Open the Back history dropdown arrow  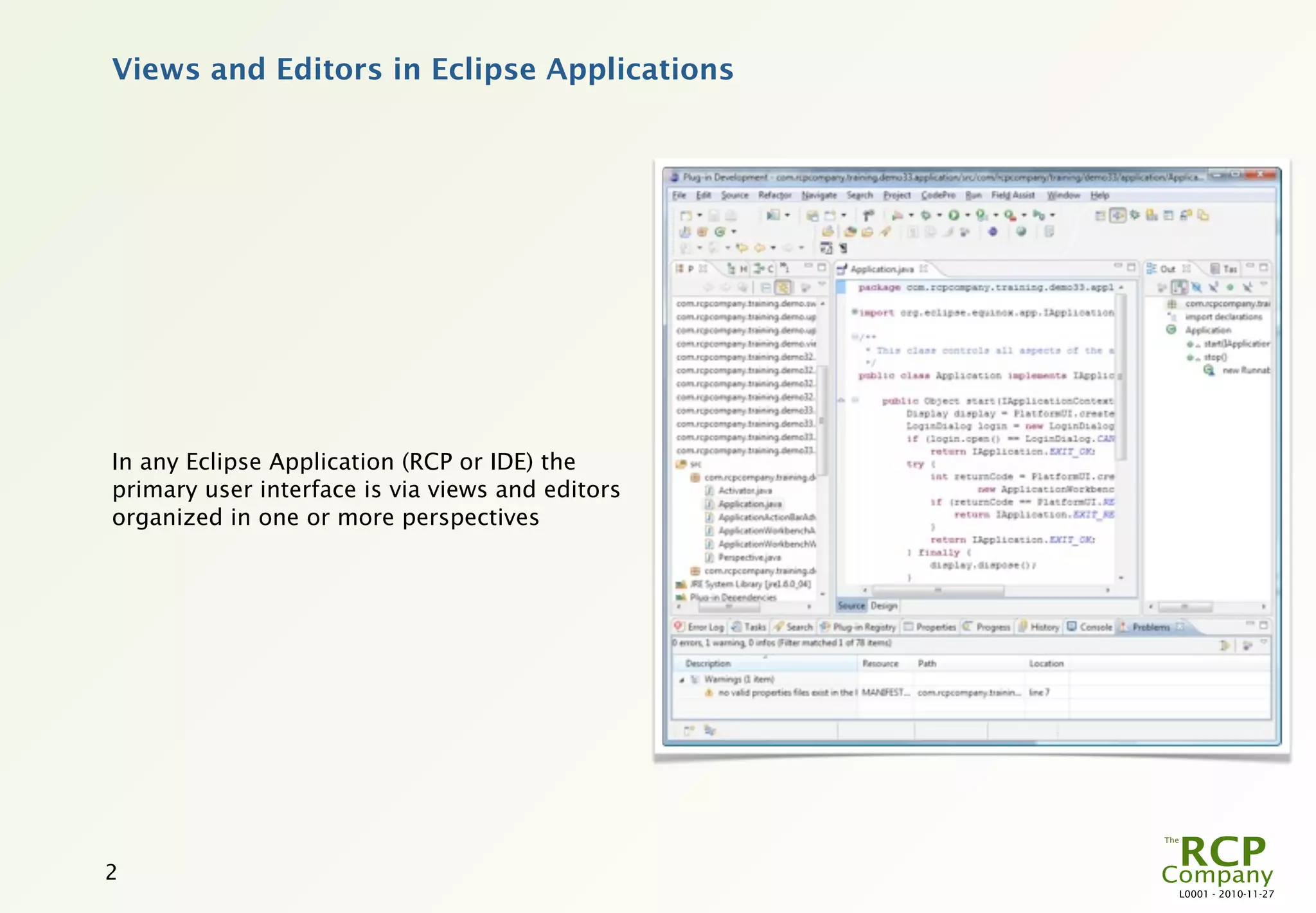(773, 248)
